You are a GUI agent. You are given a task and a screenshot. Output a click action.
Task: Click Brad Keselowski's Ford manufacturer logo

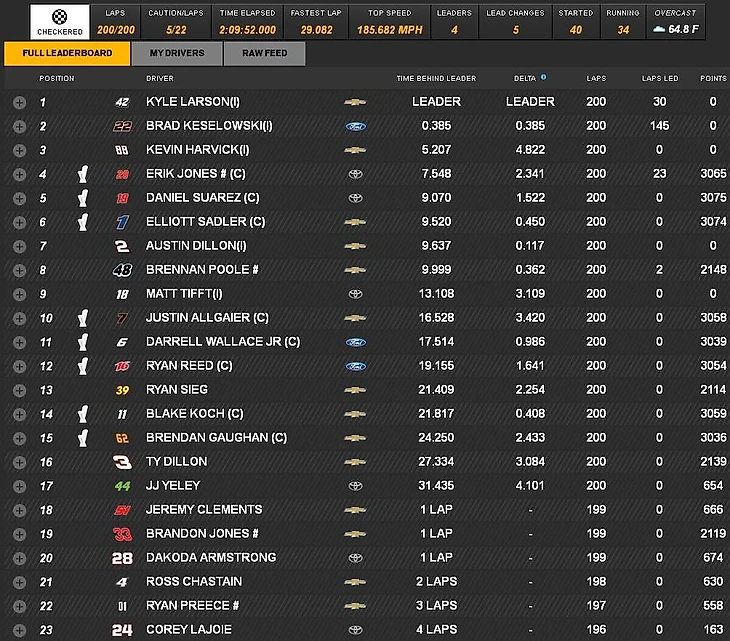point(354,126)
